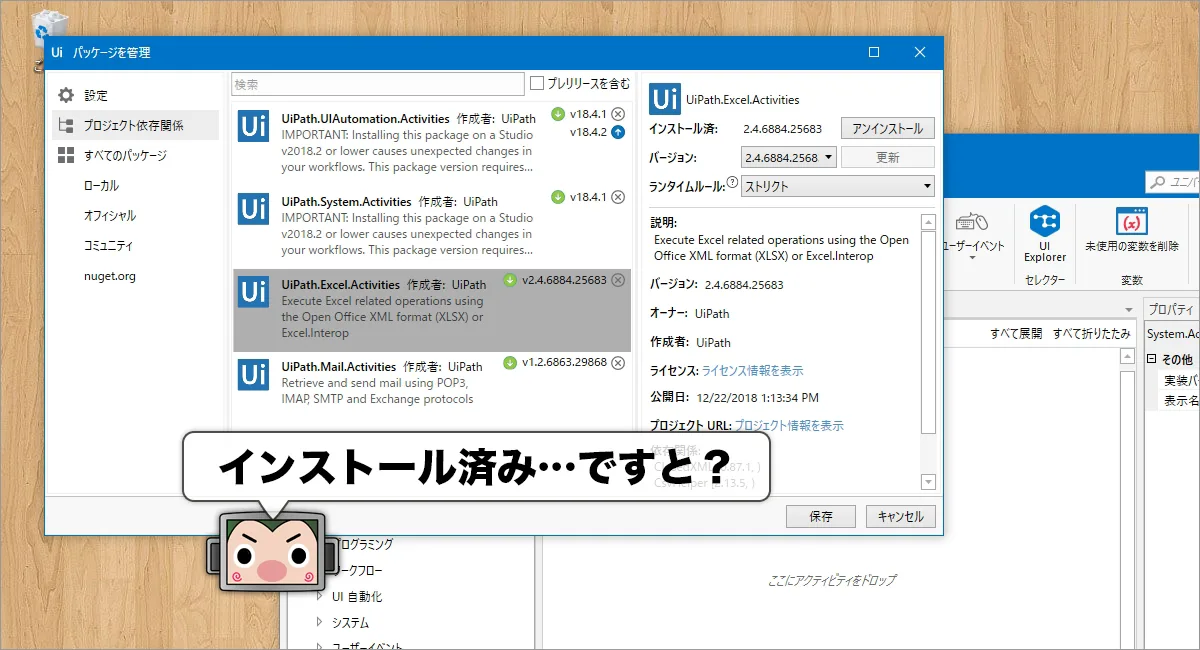Click the アンインストール button
This screenshot has width=1200, height=650.
coord(888,128)
